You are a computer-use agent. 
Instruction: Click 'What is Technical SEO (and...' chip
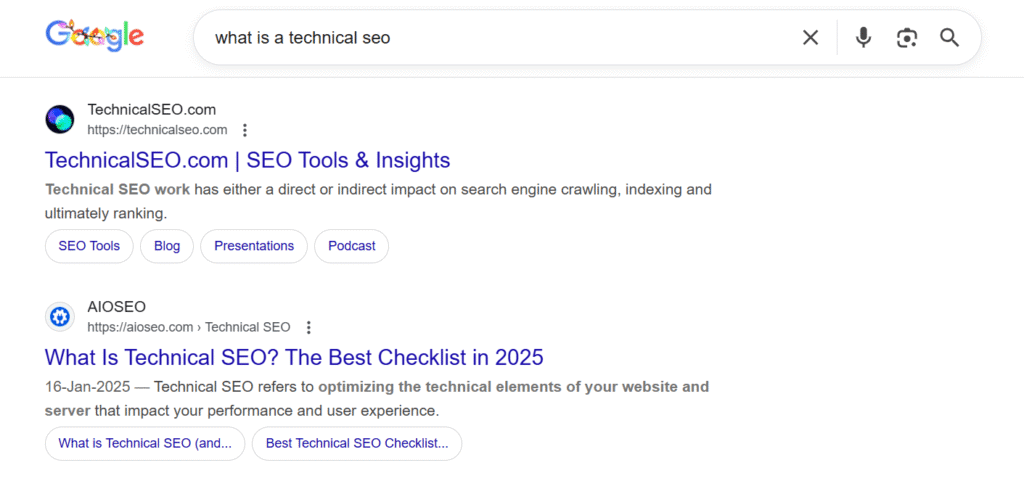click(145, 444)
